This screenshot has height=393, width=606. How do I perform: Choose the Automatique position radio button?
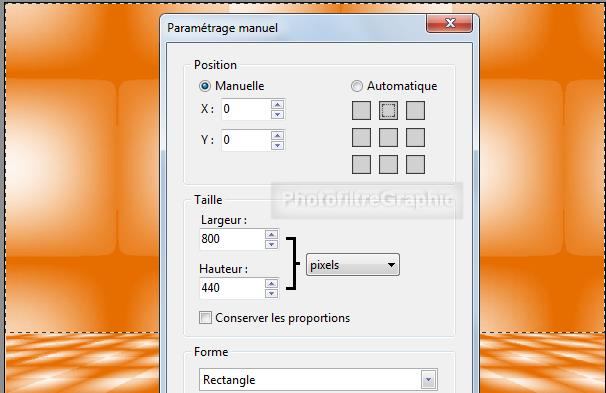tap(356, 86)
